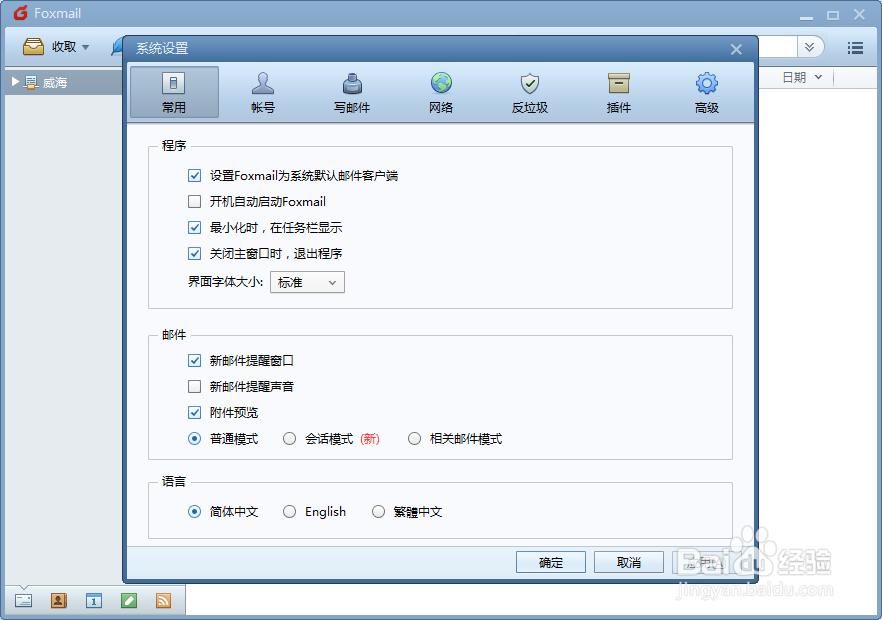Switch to the 插件 plugins tab
The height and width of the screenshot is (620, 882).
619,92
